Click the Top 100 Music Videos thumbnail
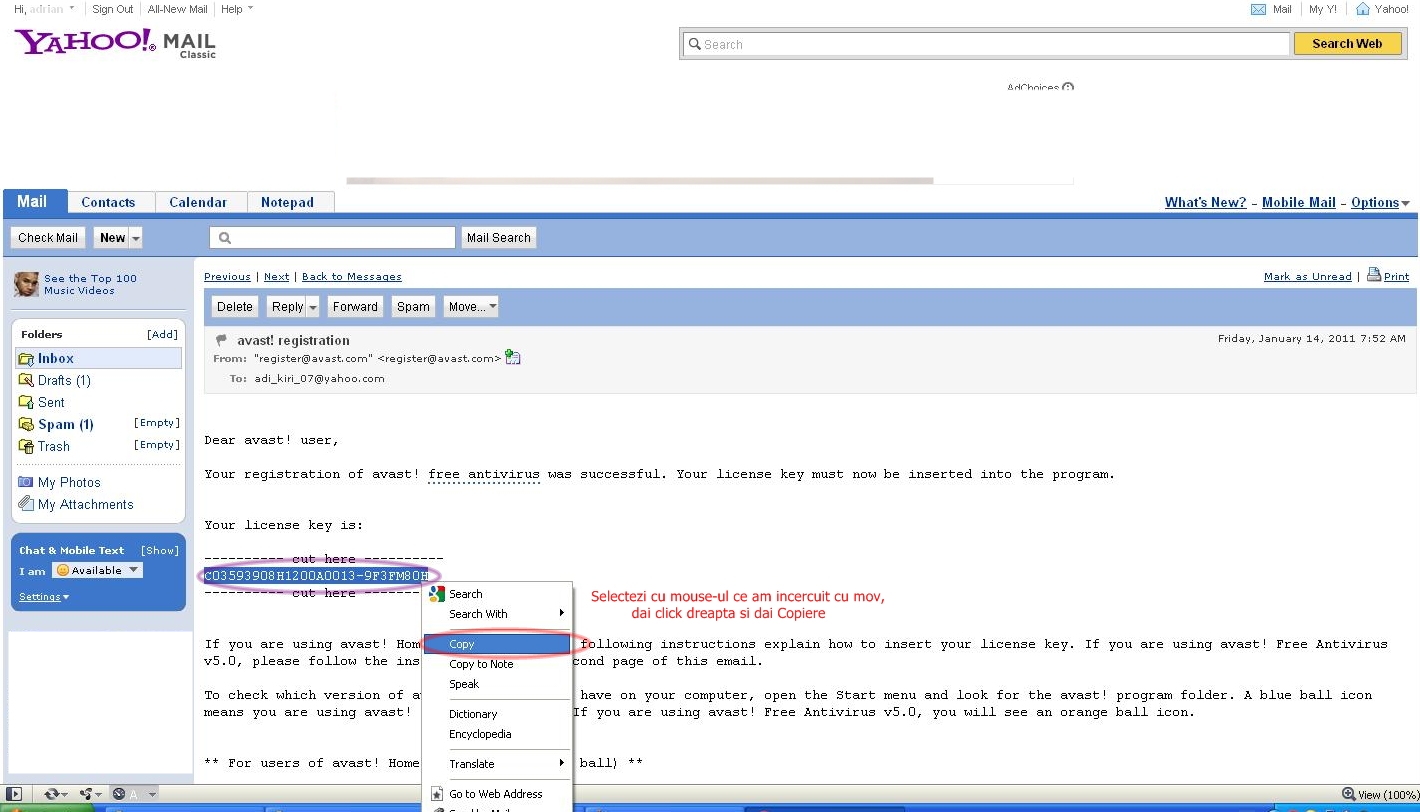1420x812 pixels. pyautogui.click(x=26, y=284)
